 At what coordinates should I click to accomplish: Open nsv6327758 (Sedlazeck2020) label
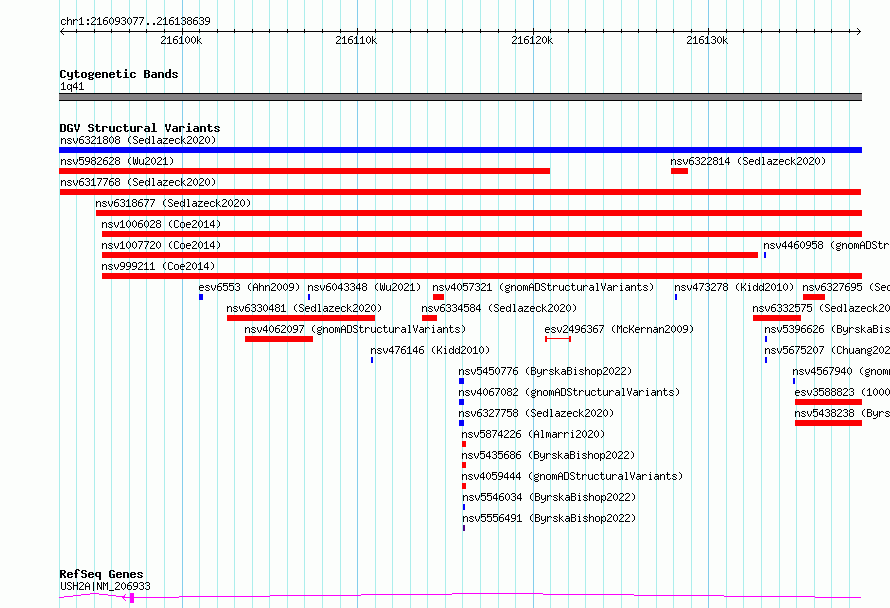pos(536,413)
